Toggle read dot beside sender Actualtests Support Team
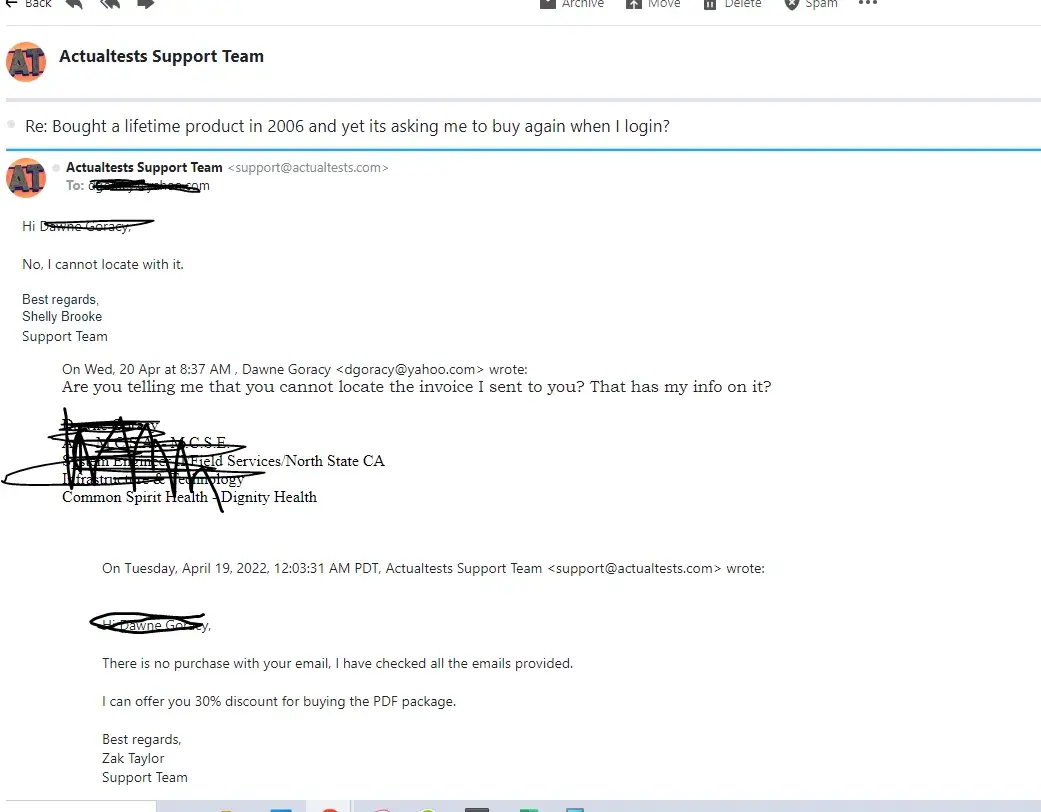The image size is (1041, 812). (56, 167)
